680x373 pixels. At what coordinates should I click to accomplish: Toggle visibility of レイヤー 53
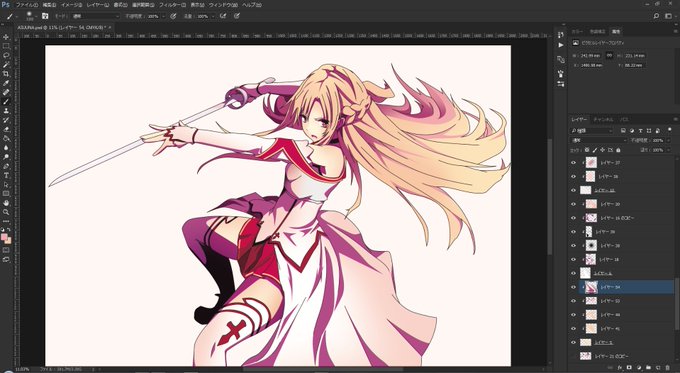(573, 301)
